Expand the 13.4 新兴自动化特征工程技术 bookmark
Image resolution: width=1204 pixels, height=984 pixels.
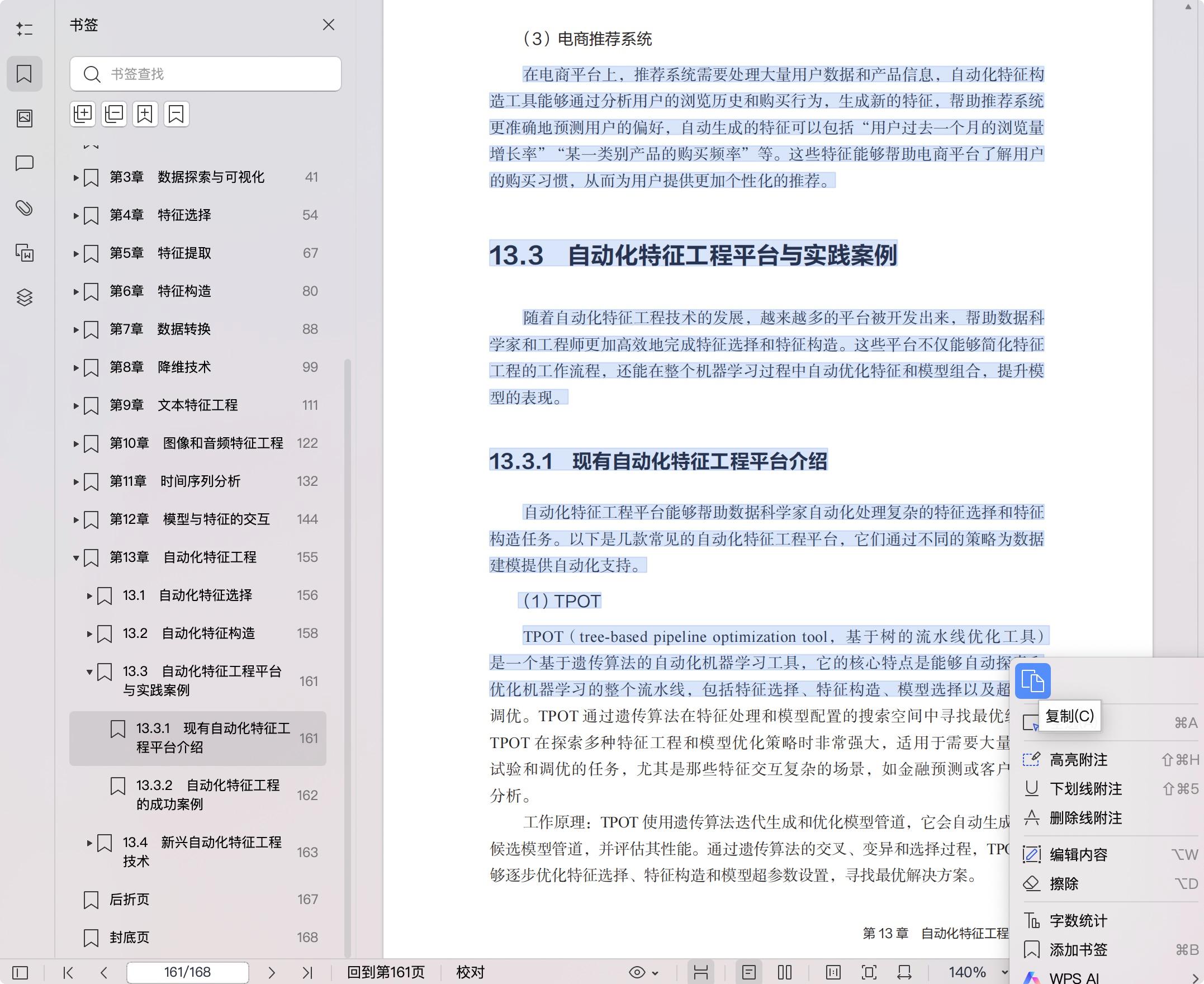[89, 843]
